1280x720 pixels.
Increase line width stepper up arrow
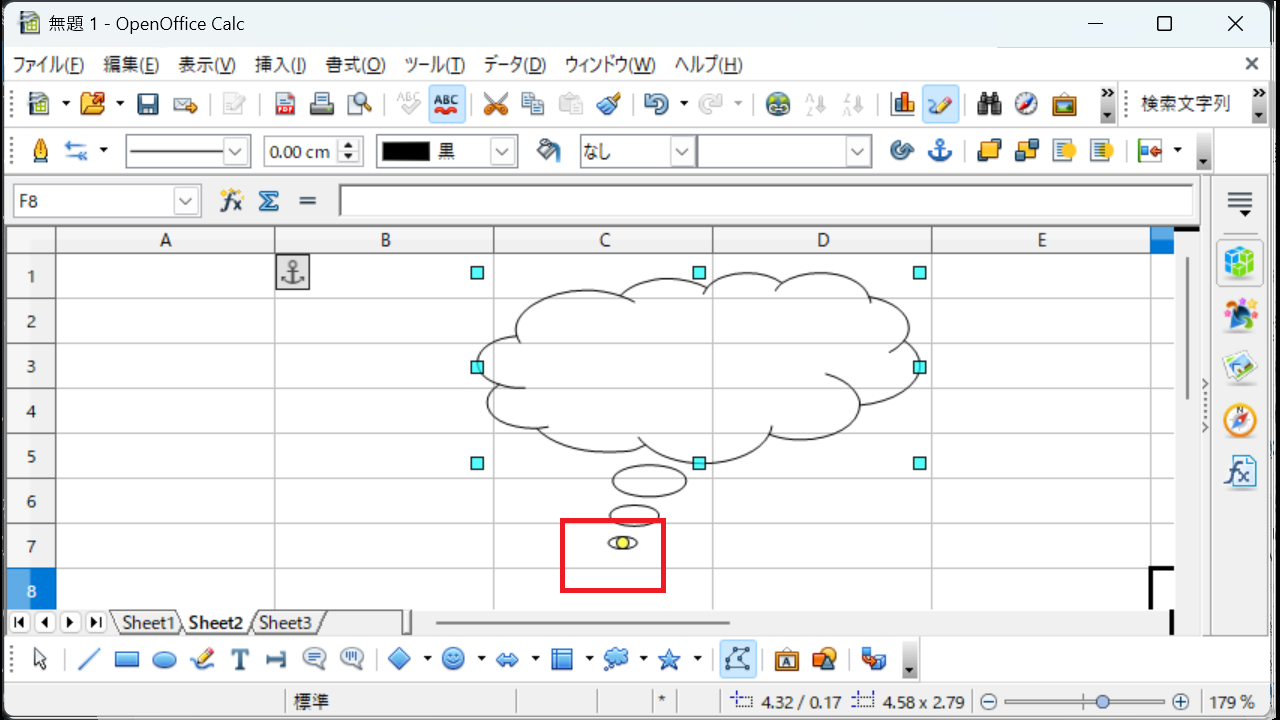point(348,145)
